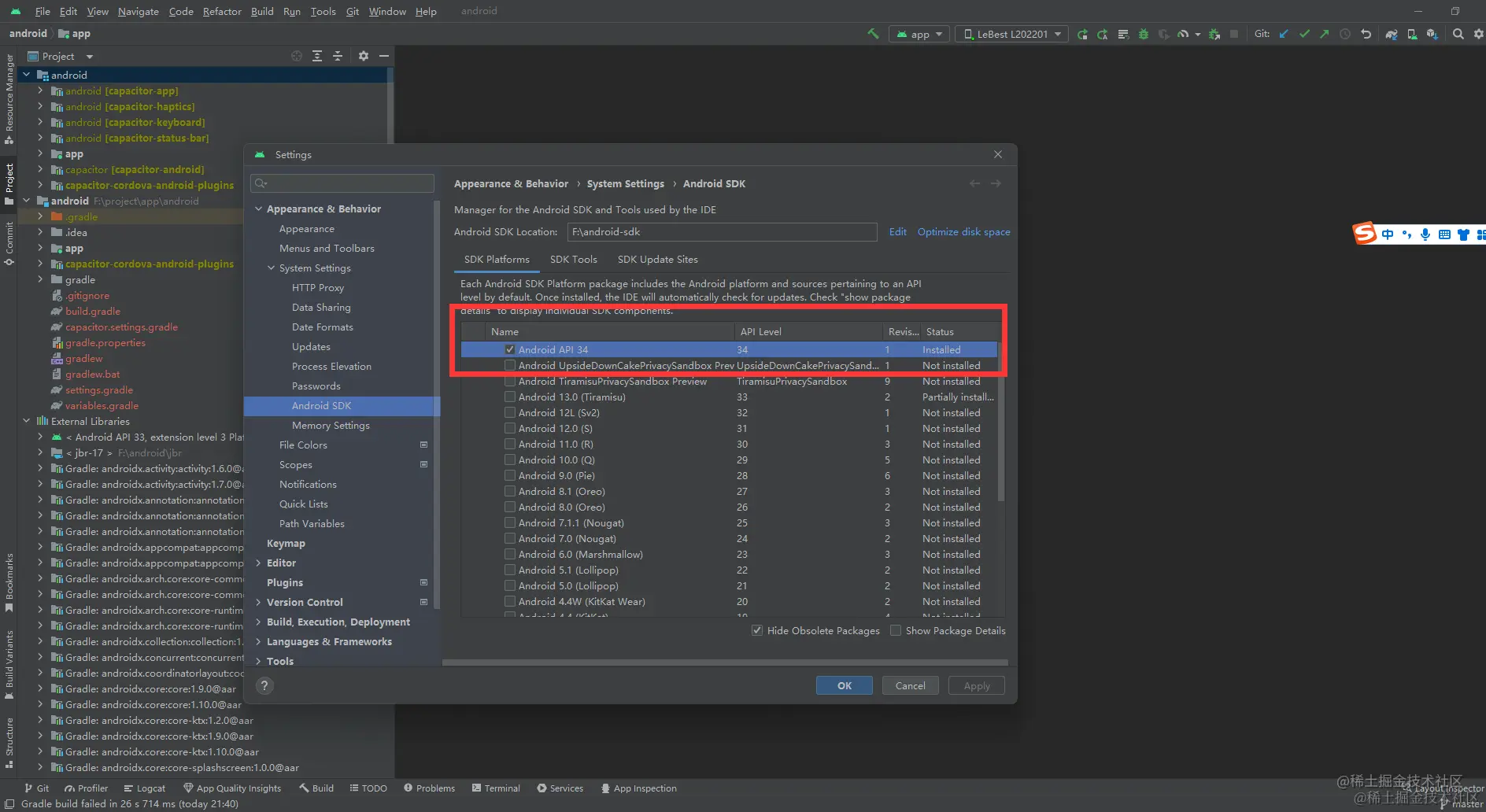Open Project panel options gear icon
This screenshot has height=812, width=1486.
tap(363, 56)
